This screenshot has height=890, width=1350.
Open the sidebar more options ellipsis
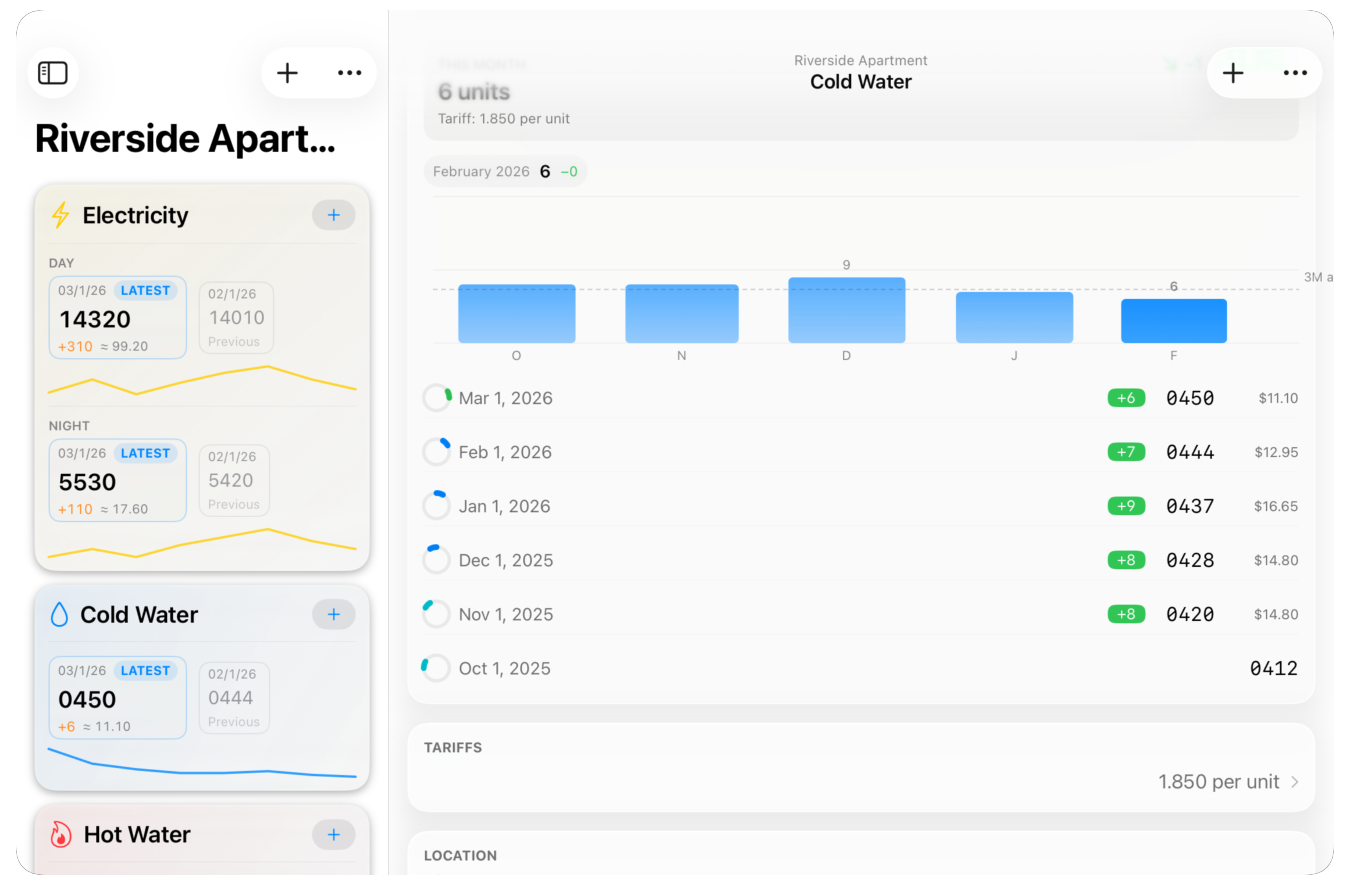coord(349,73)
